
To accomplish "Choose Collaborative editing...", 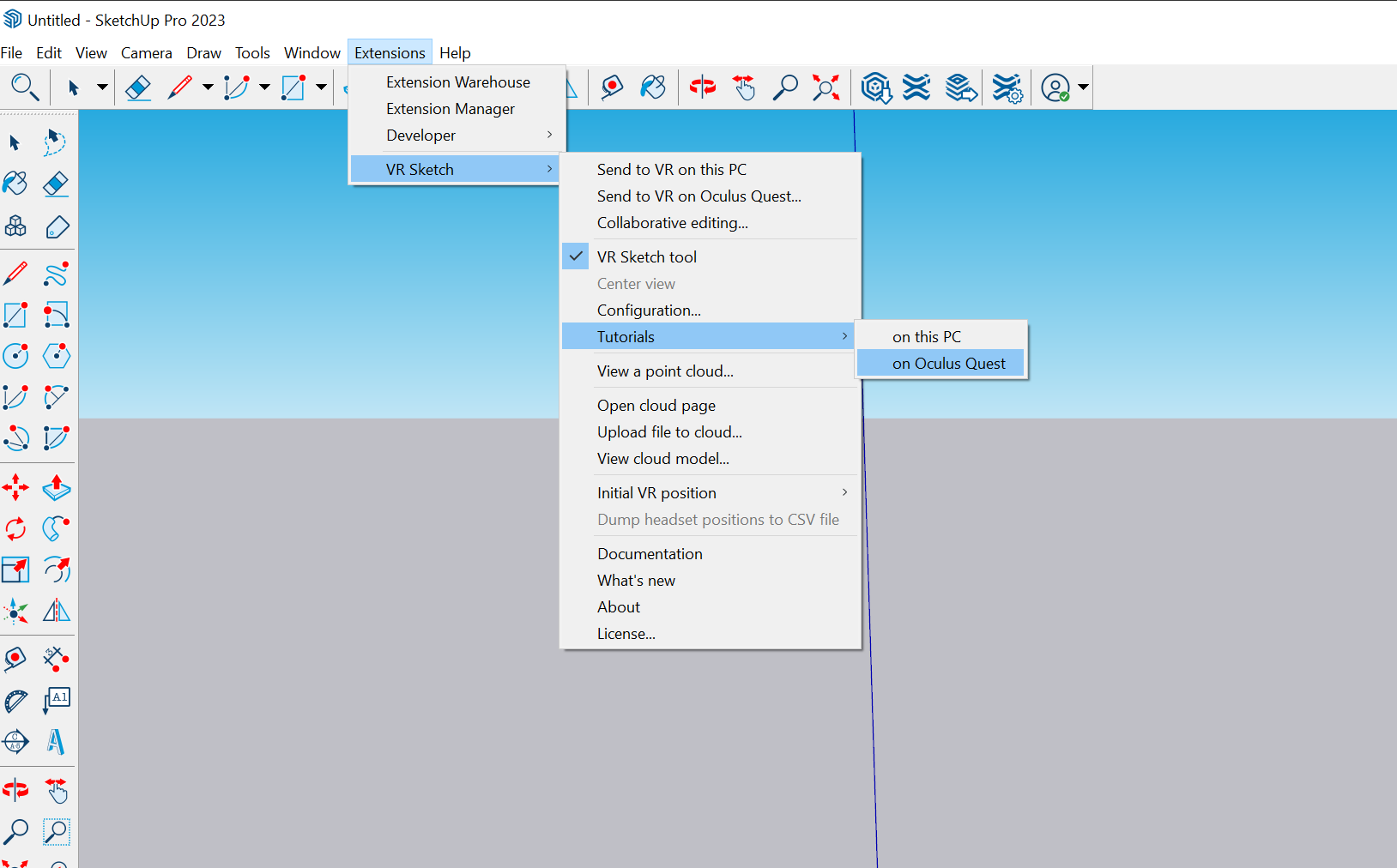I will (x=711, y=223).
